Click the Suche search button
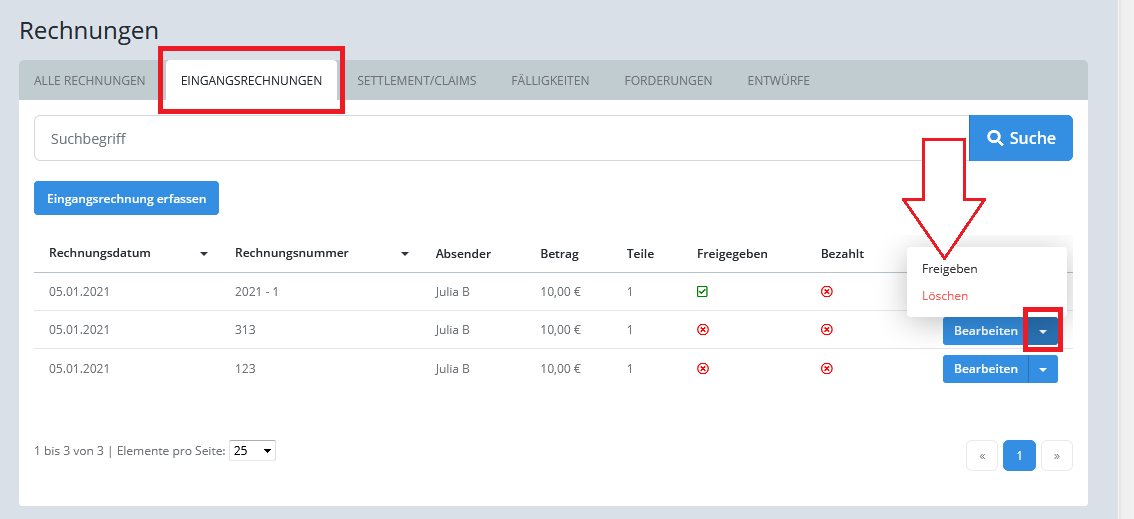The image size is (1134, 519). [1021, 138]
